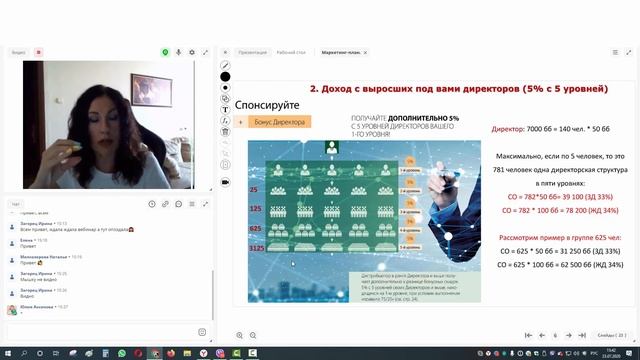Click the current slide number field
The height and width of the screenshot is (360, 640).
pyautogui.click(x=555, y=335)
